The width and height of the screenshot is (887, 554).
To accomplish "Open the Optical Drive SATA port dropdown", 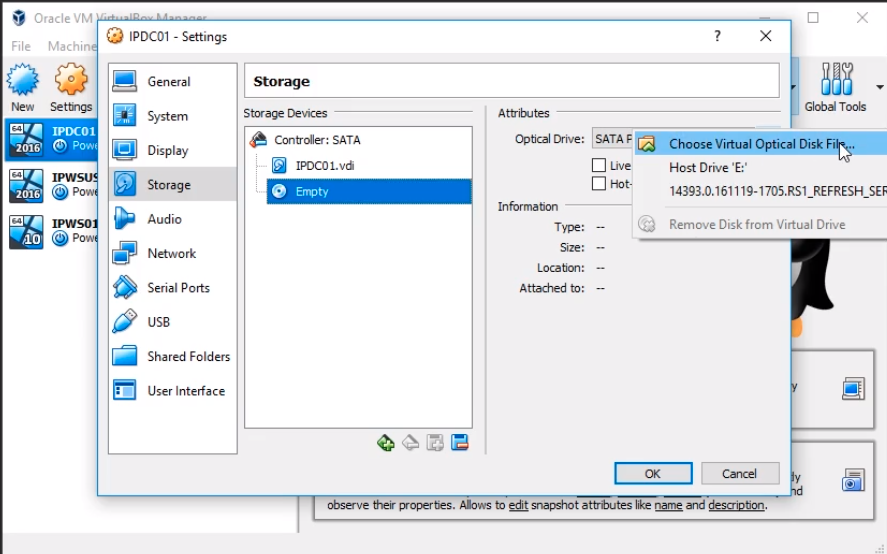I will point(612,139).
